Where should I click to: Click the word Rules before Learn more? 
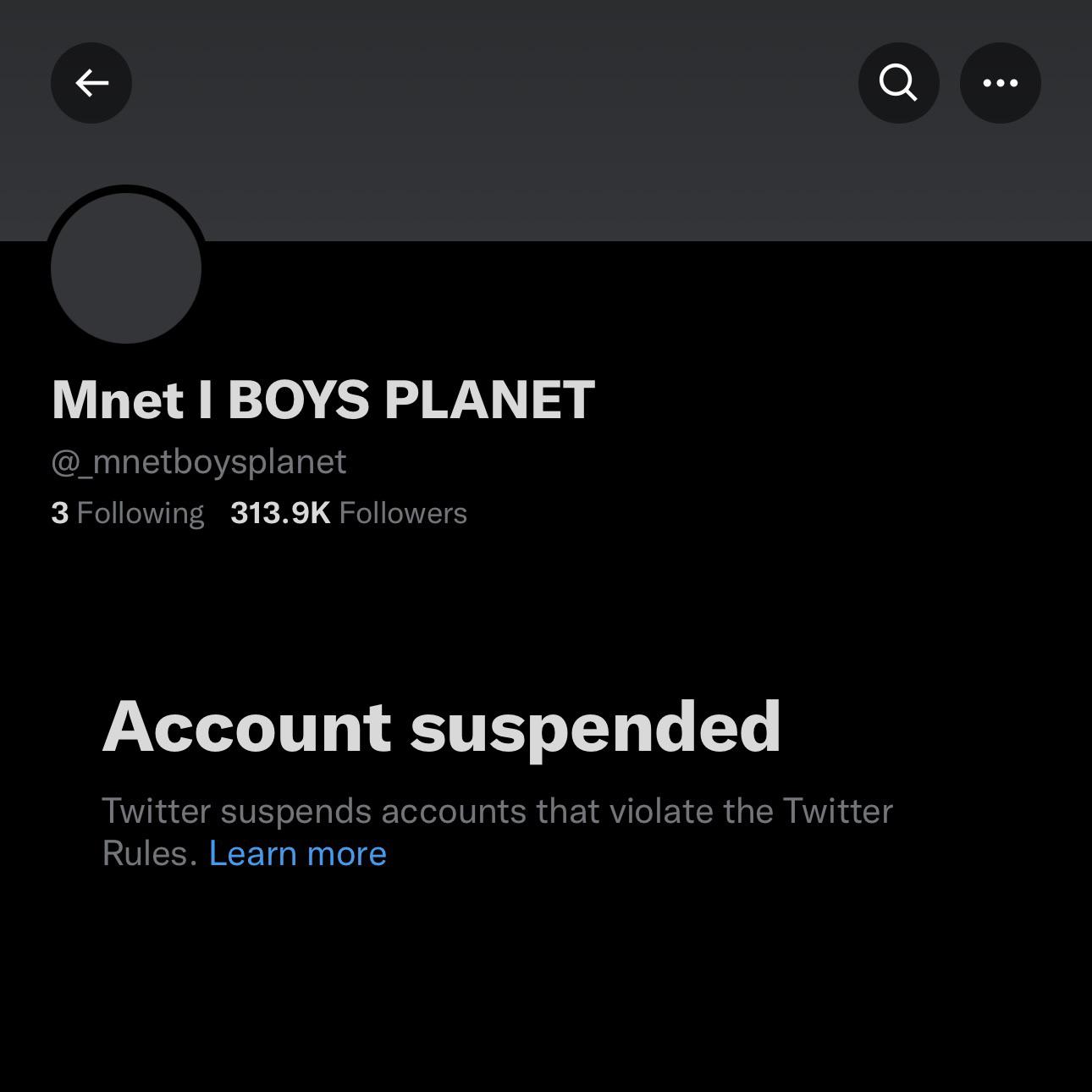pyautogui.click(x=149, y=853)
